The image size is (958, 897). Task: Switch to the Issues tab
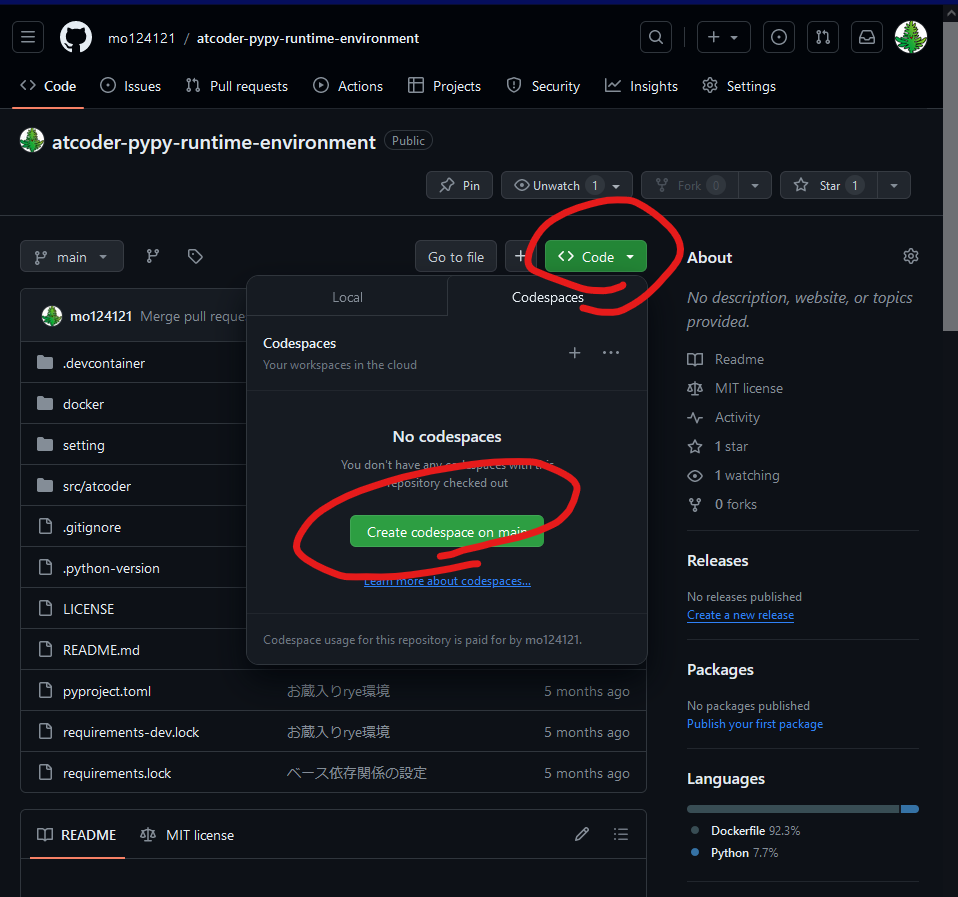pyautogui.click(x=131, y=86)
